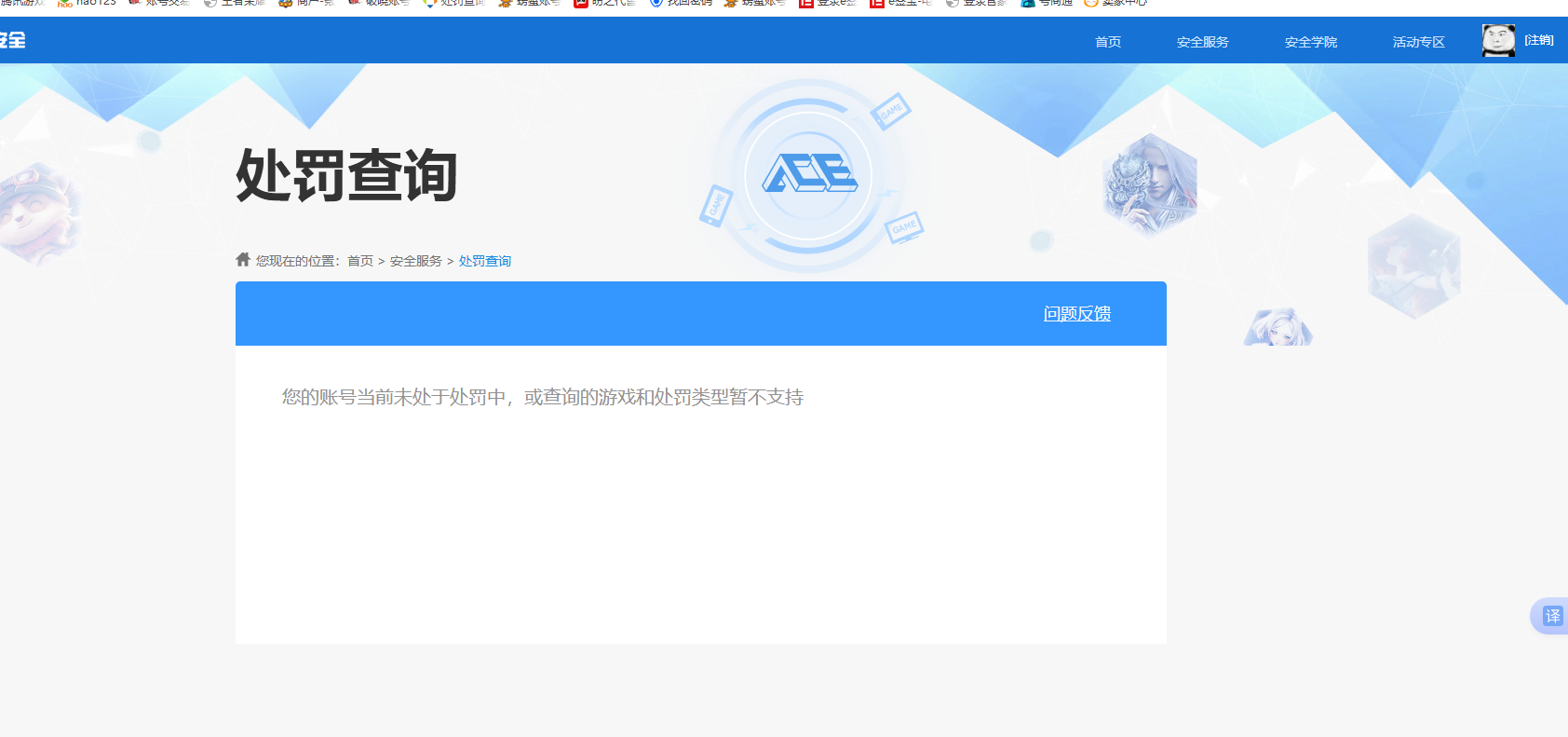The height and width of the screenshot is (737, 1568).
Task: Click the home icon in the breadcrumb
Action: pos(243,259)
